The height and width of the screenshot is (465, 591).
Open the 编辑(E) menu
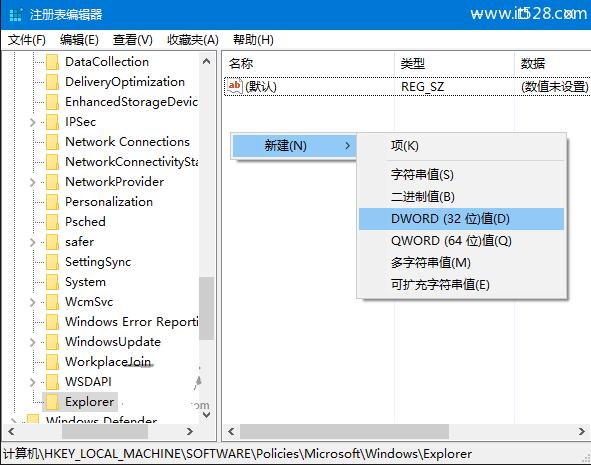(x=79, y=40)
